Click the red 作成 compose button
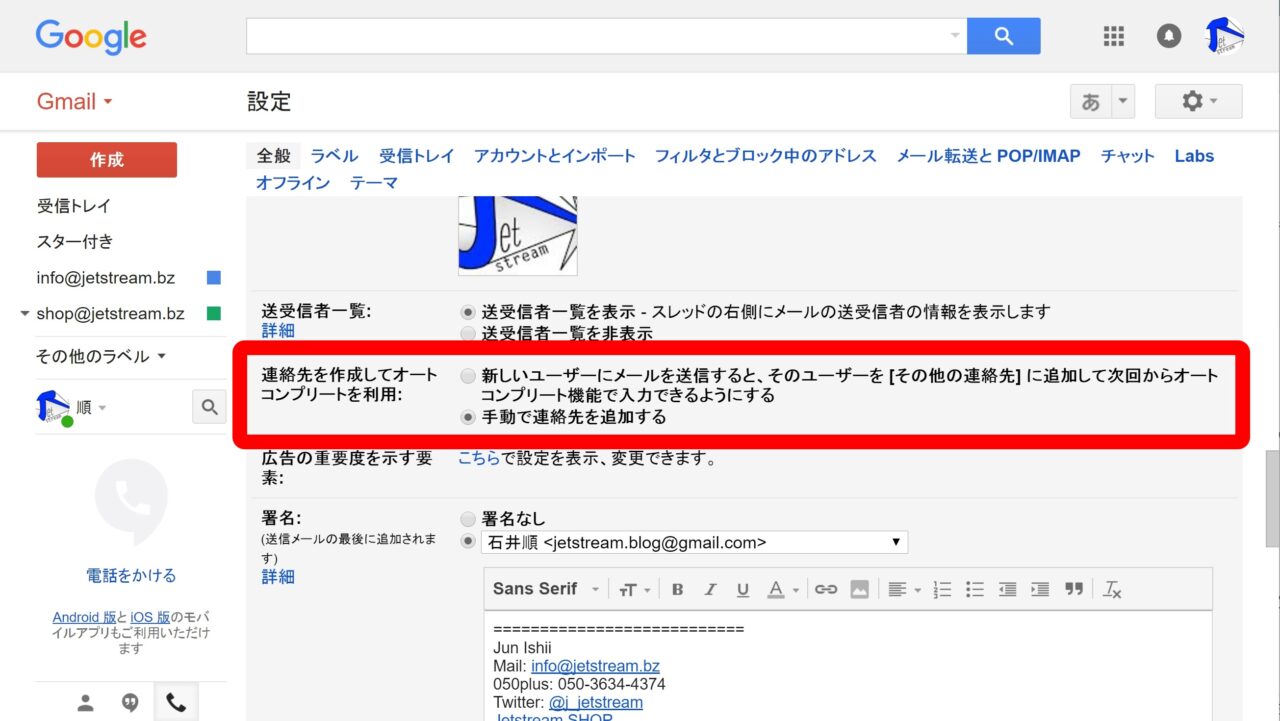The image size is (1280, 721). (x=107, y=160)
